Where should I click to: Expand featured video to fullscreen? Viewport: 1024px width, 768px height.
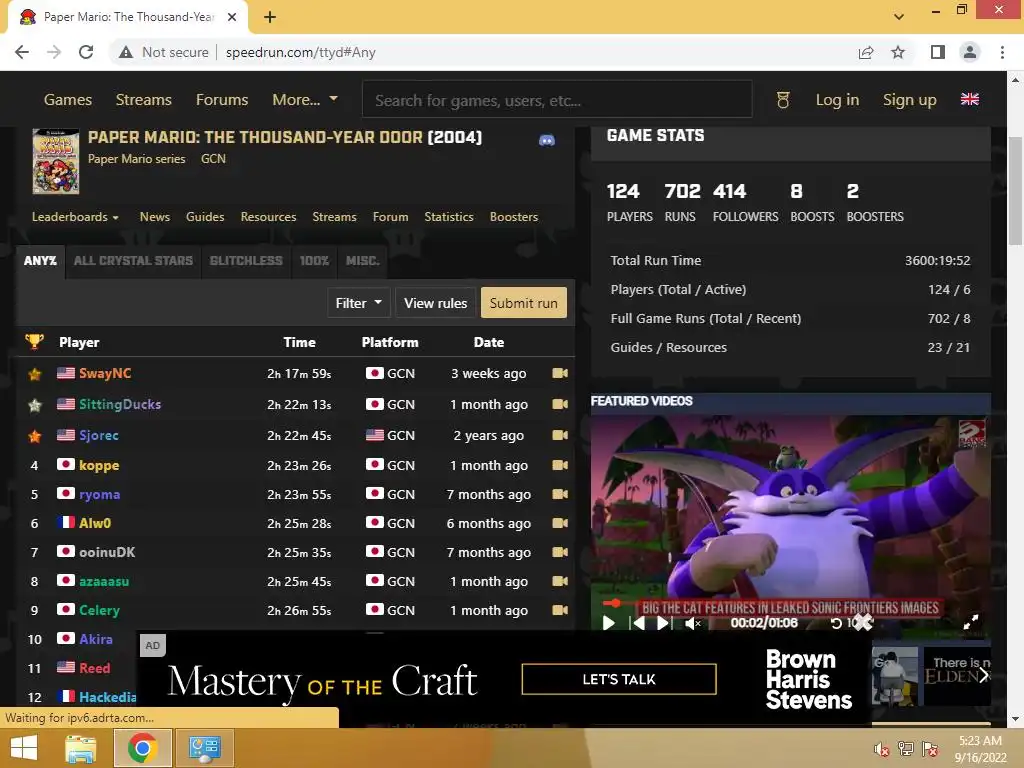click(971, 622)
